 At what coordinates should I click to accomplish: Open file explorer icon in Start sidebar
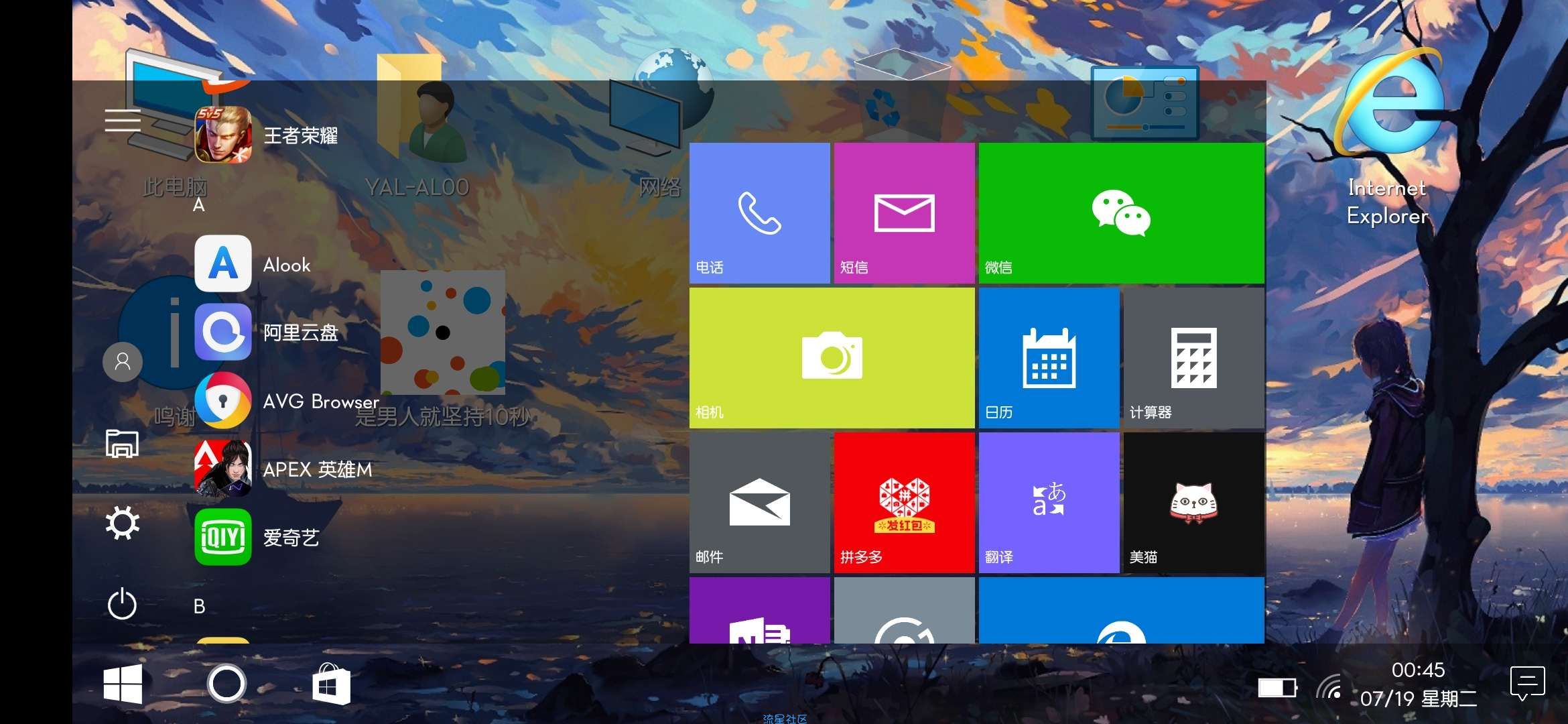(122, 444)
